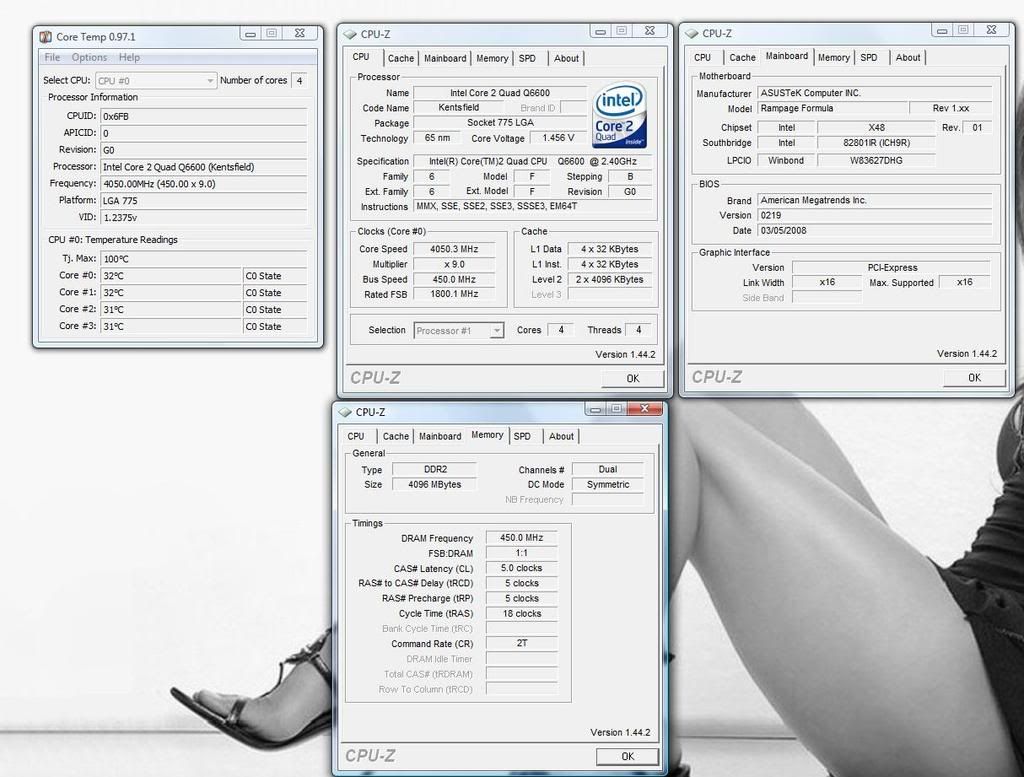Open the Options menu in Core Temp
Screen dimensions: 1024x777
[89, 57]
